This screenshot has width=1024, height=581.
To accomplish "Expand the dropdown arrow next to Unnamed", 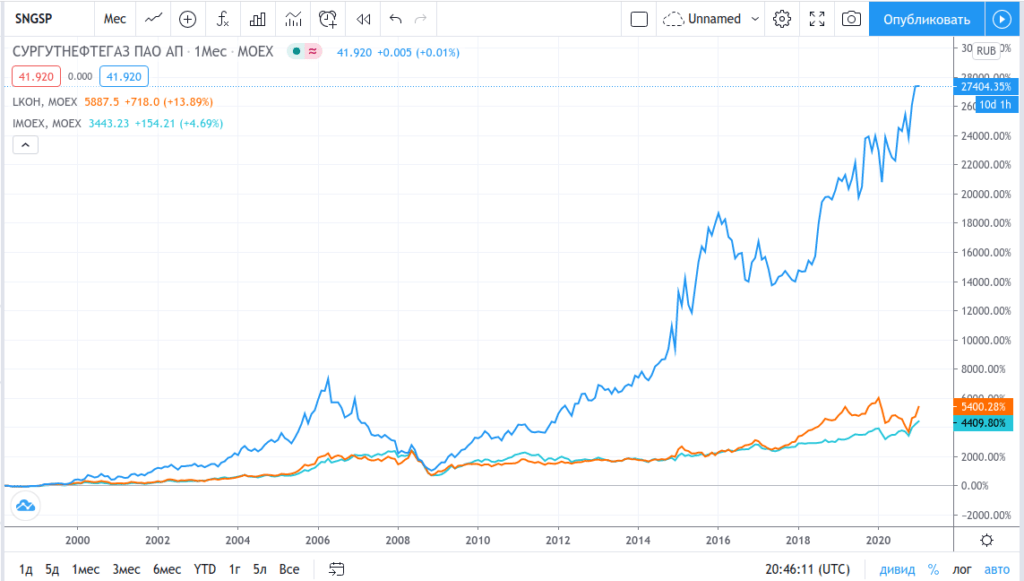I will tap(754, 18).
